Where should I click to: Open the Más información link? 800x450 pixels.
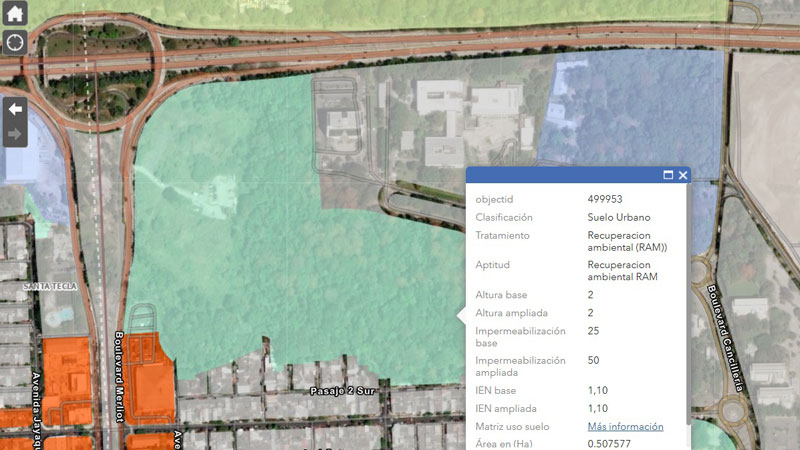coord(625,426)
